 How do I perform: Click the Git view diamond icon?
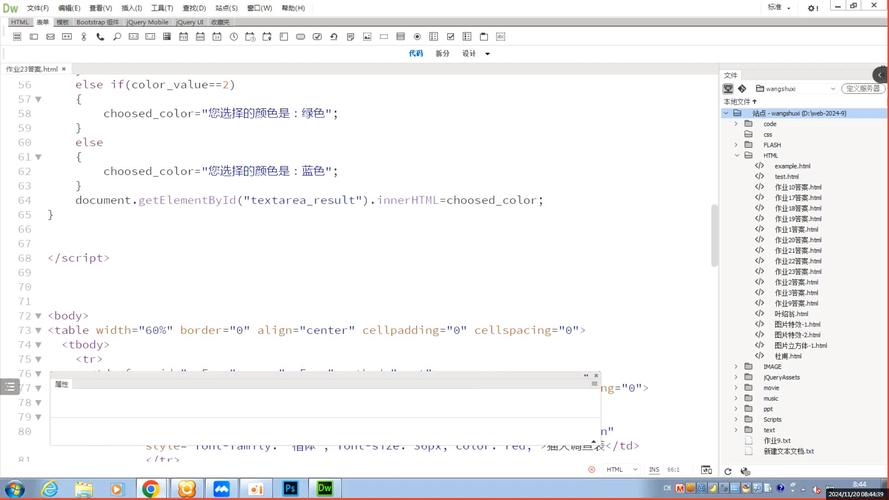(742, 88)
